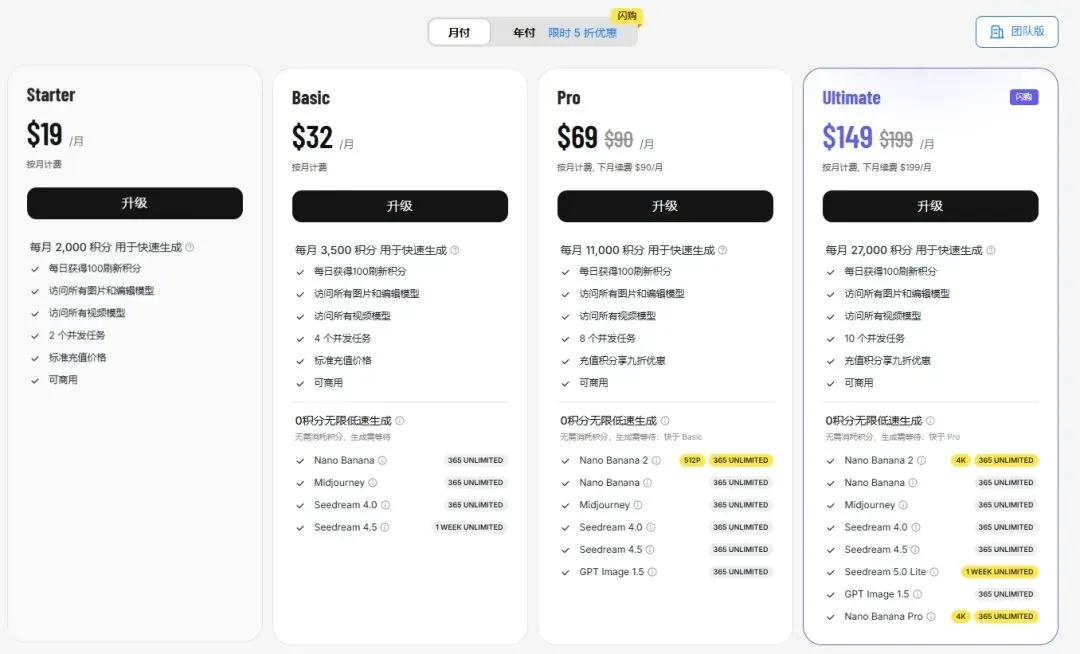Open Midjourney info icon in Pro

(x=638, y=505)
